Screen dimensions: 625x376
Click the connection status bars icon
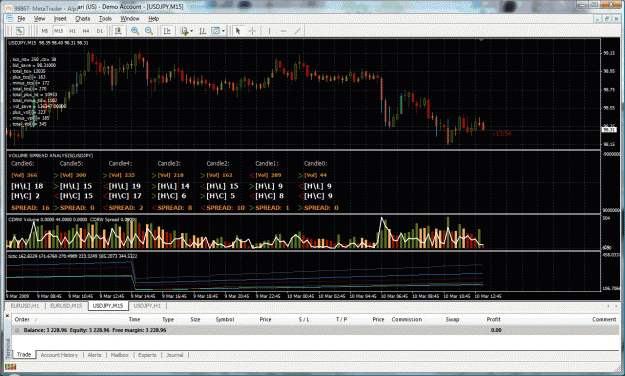[x=10, y=367]
